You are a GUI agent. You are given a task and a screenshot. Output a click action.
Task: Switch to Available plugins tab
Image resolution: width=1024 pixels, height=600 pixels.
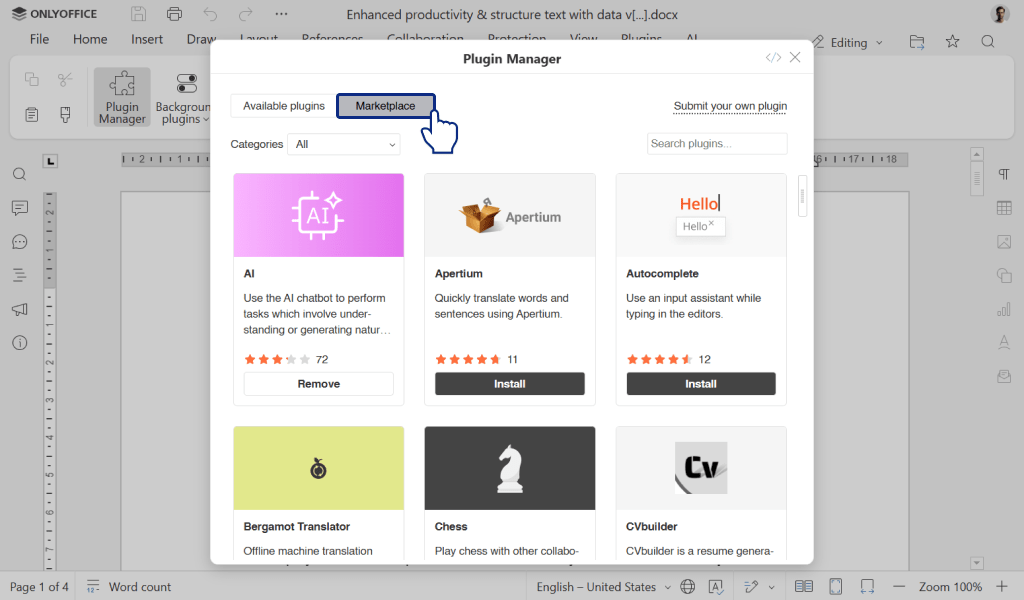284,106
